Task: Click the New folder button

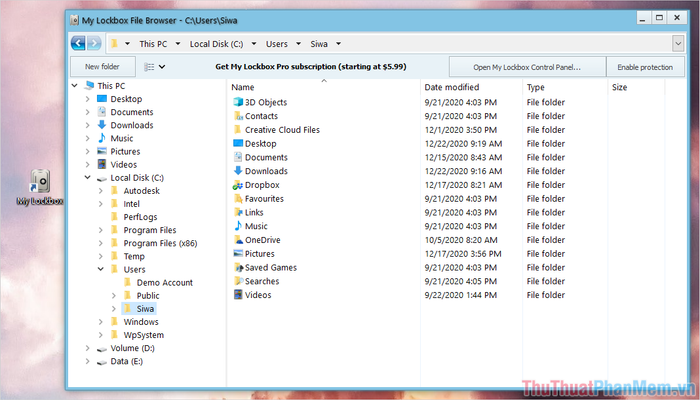Action: [103, 67]
